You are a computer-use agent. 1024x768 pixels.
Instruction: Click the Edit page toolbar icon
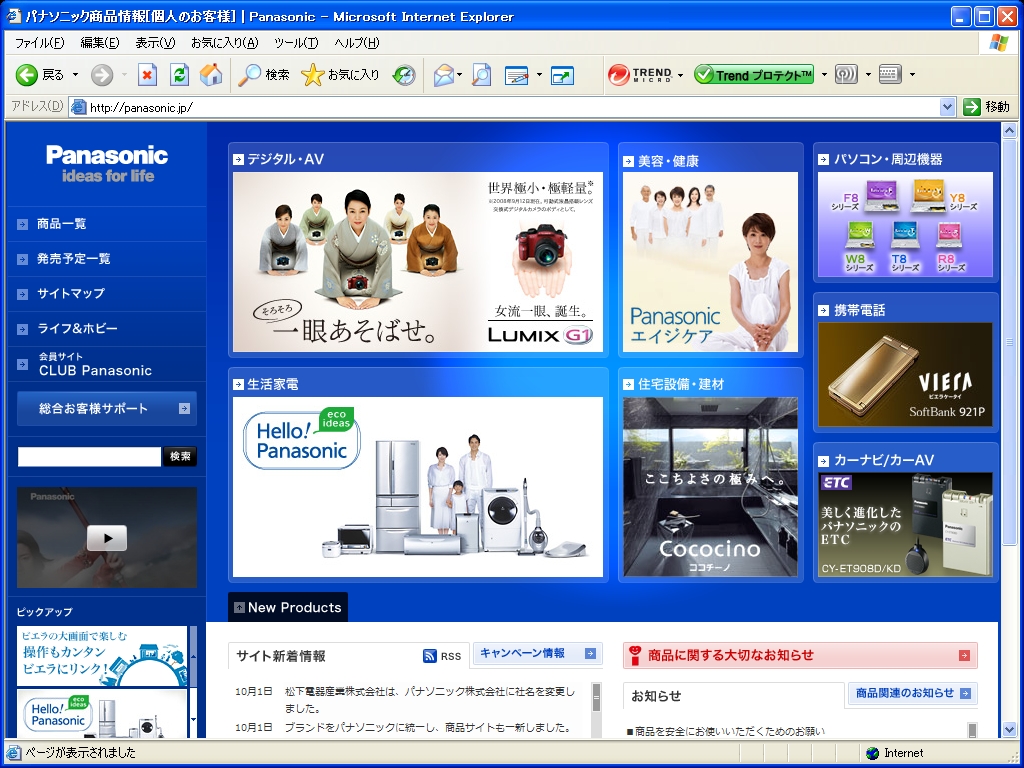pos(517,75)
